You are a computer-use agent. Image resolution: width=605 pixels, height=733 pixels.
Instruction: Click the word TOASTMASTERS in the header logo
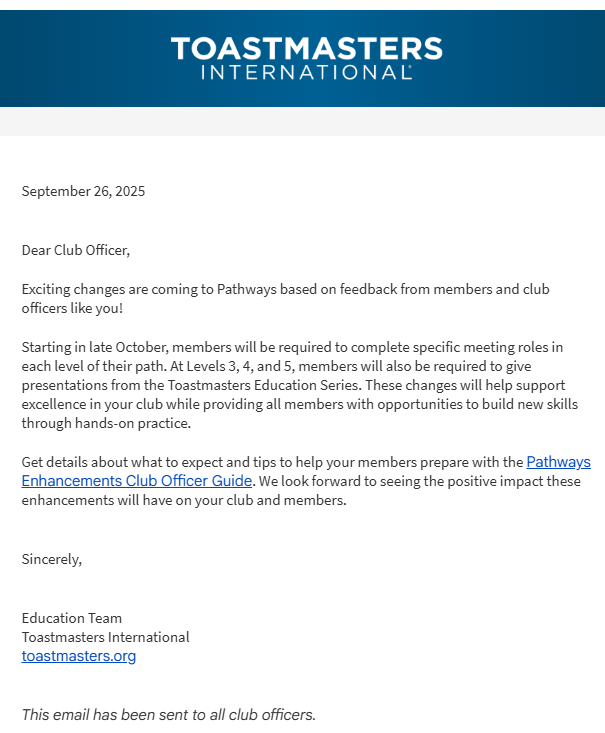306,49
